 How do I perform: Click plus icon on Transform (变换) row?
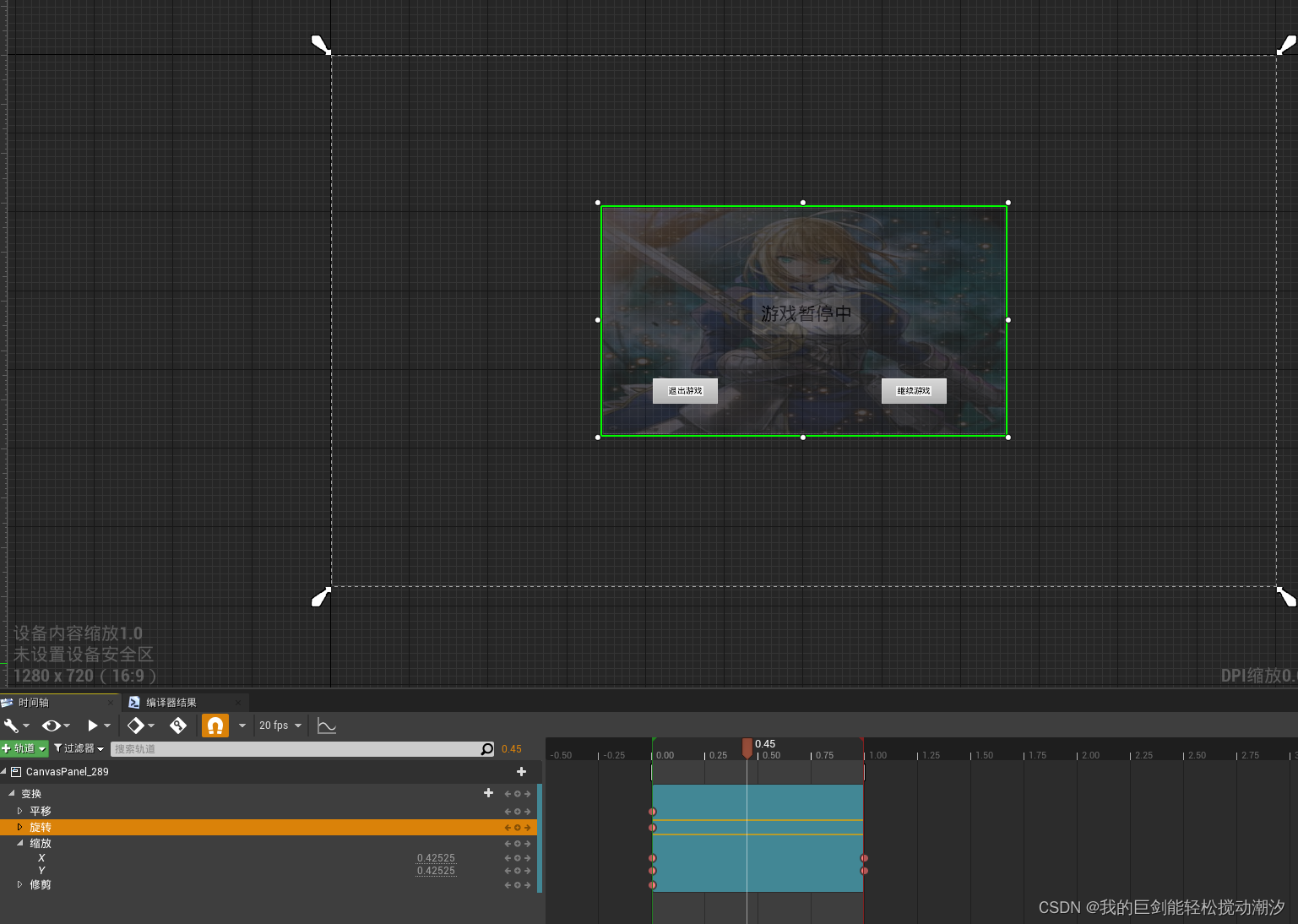pyautogui.click(x=488, y=793)
